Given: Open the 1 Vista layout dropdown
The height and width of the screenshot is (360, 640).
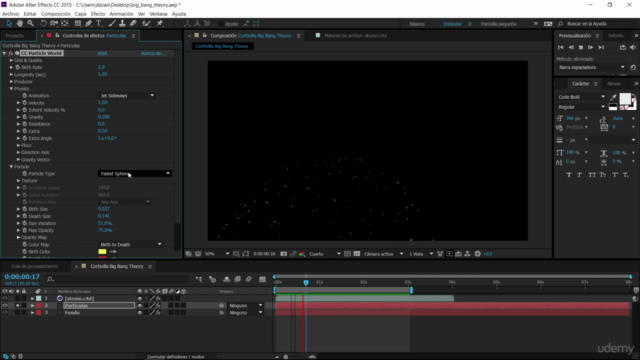Looking at the screenshot, I should (421, 254).
